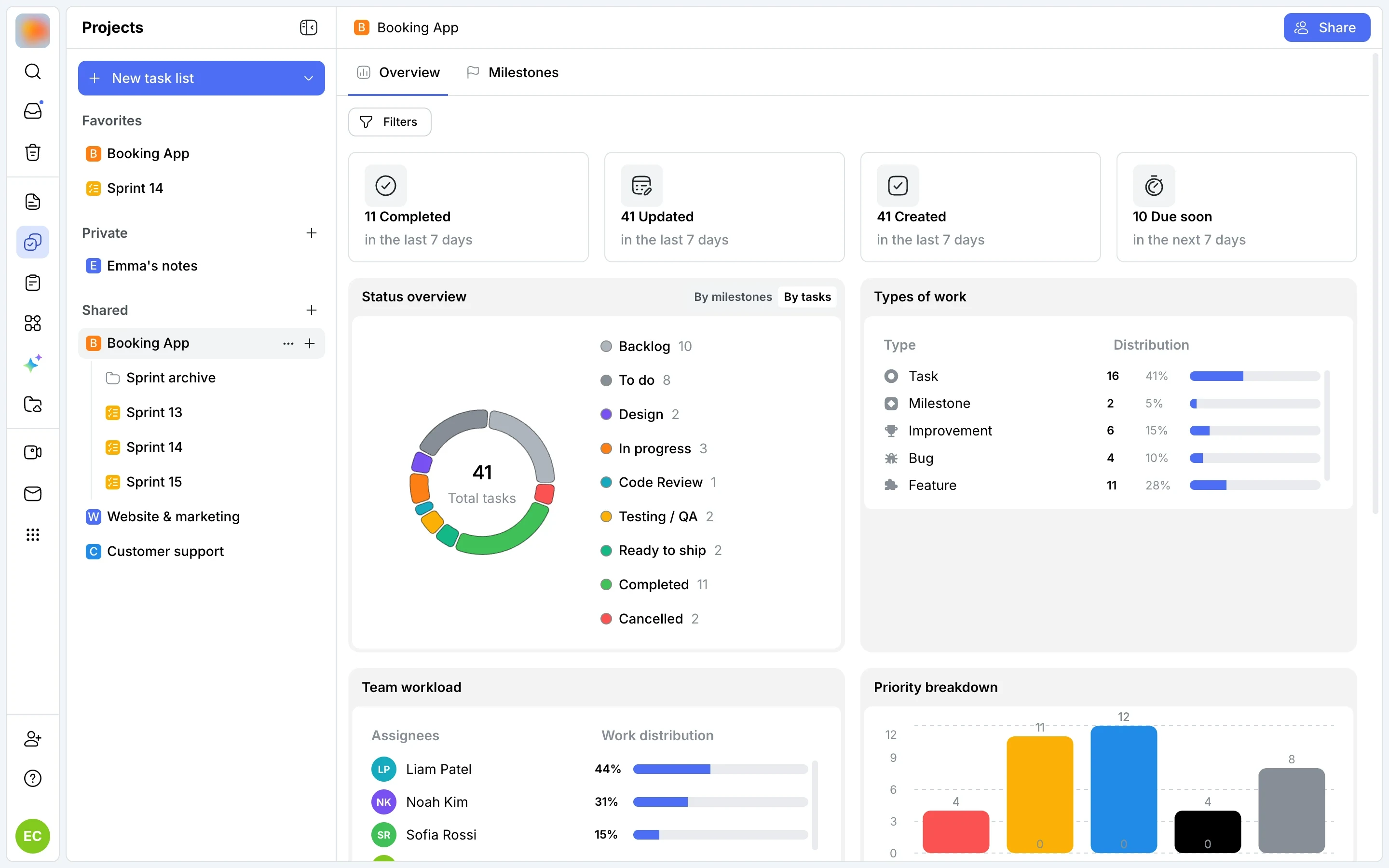Open Customer support project

[x=202, y=551]
